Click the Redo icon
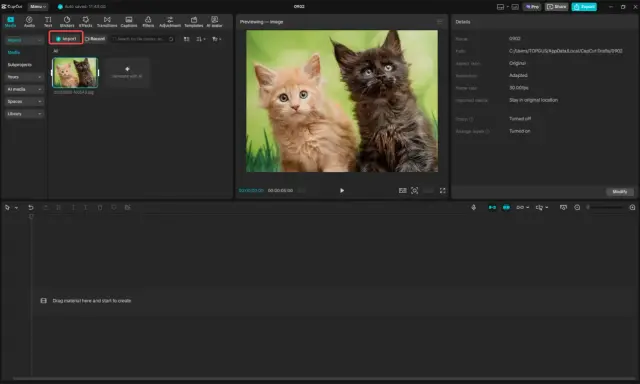 (45, 207)
